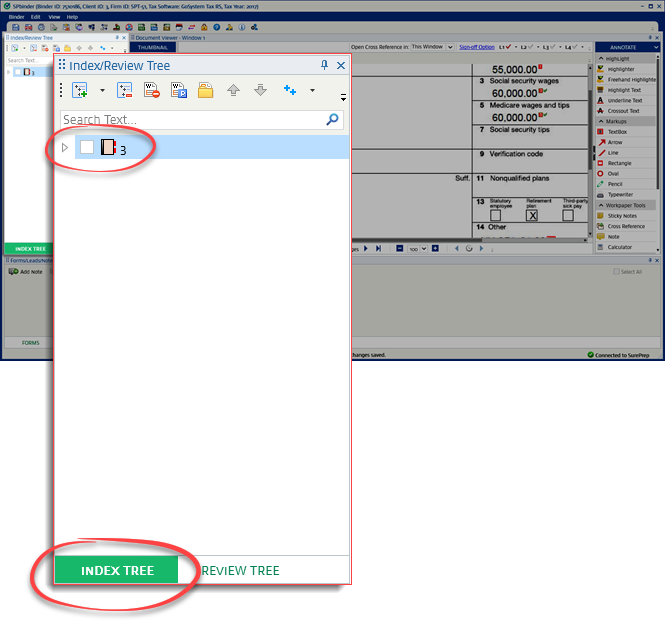Click the printer icon in main toolbar
The width and height of the screenshot is (665, 621).
point(41,27)
